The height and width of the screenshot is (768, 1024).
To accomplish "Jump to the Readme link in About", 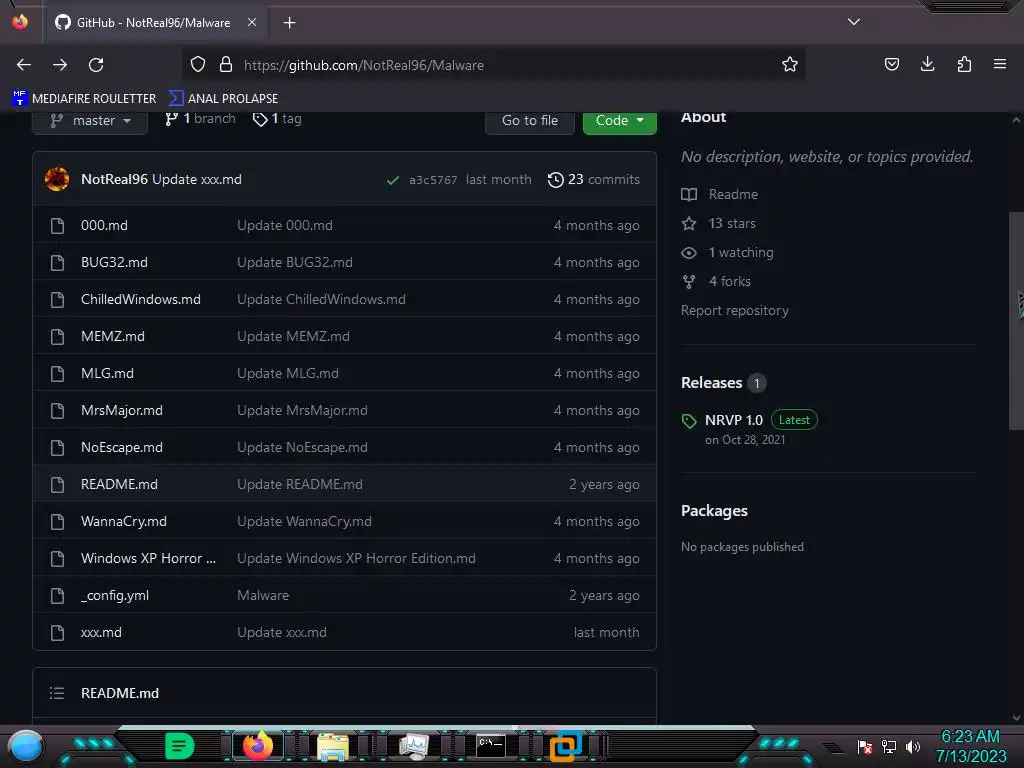I will coord(720,195).
